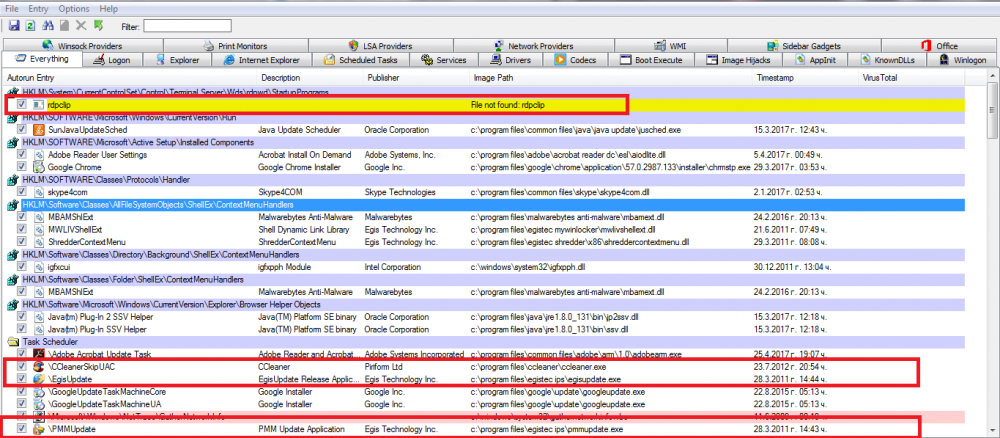Uncheck the \CCleanerSkipUAC task checkbox

pos(22,367)
